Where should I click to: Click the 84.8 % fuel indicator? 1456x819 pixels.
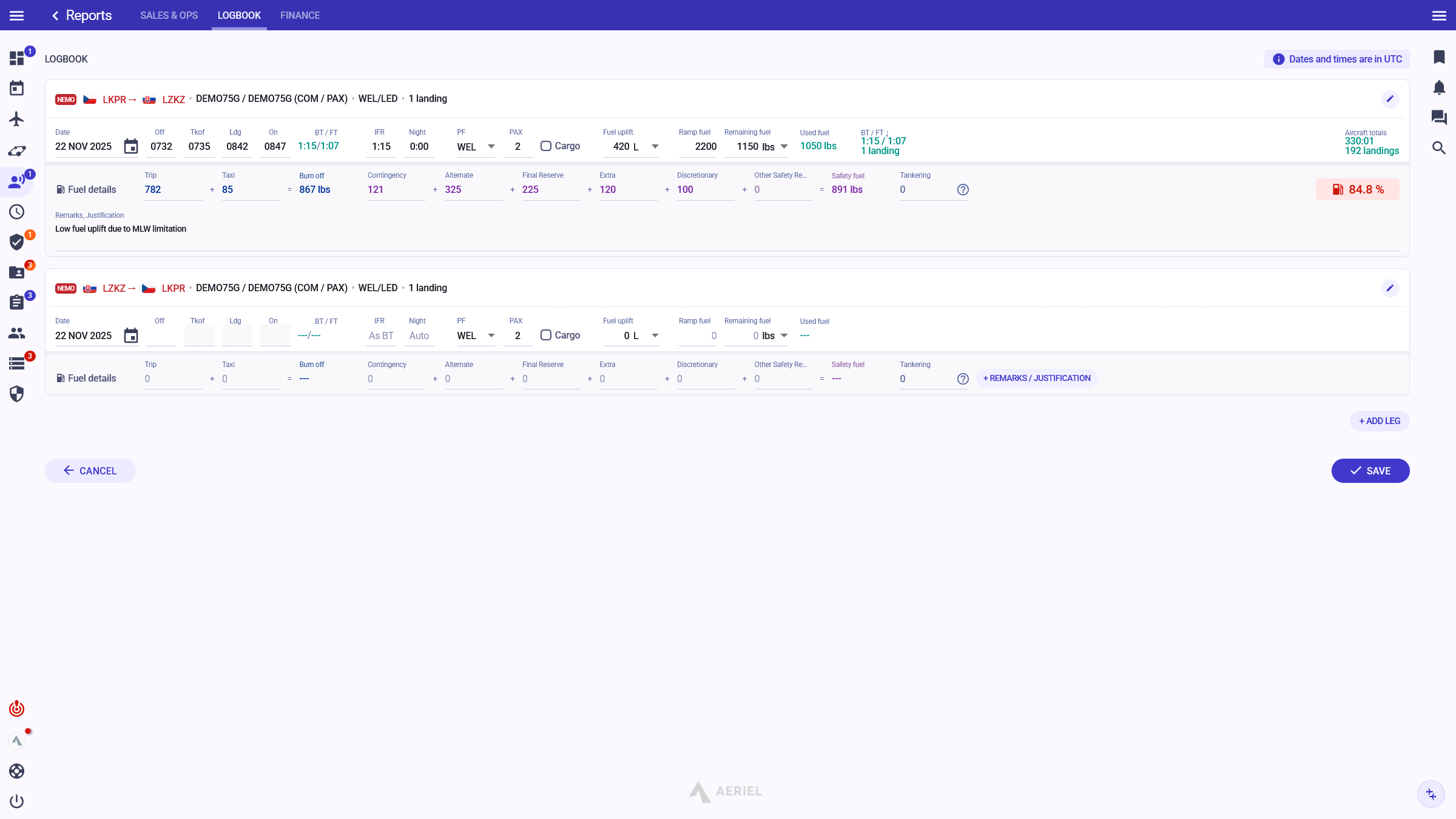(x=1358, y=190)
